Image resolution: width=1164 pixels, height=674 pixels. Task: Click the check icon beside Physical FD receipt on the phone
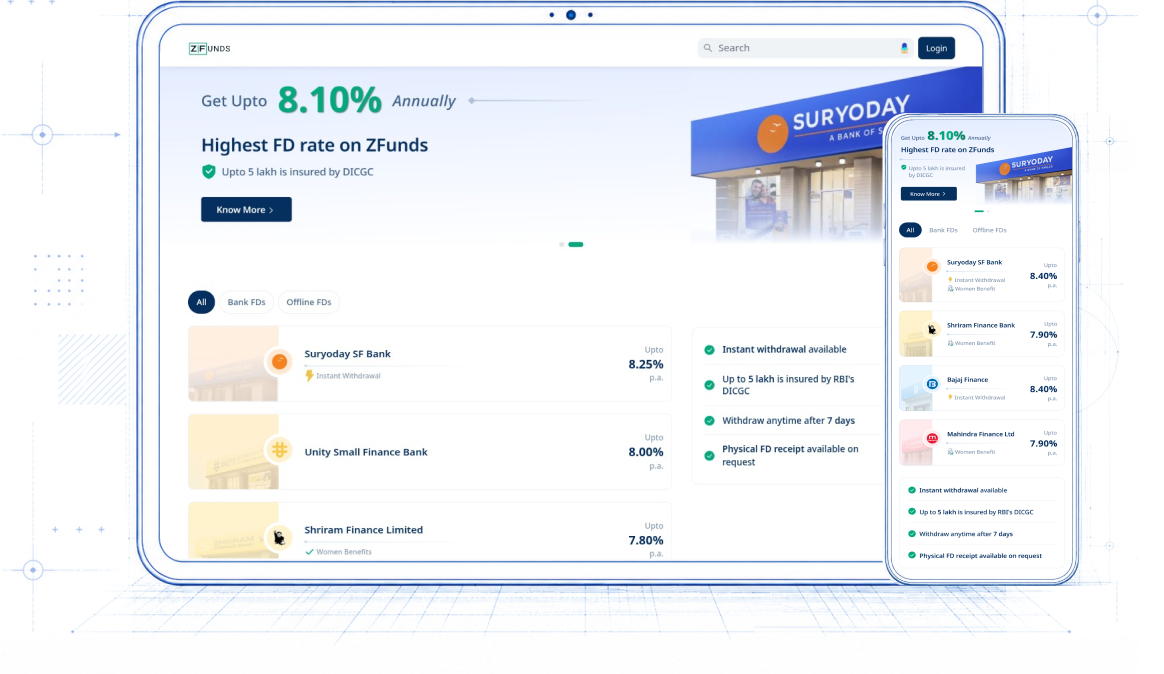coord(912,555)
